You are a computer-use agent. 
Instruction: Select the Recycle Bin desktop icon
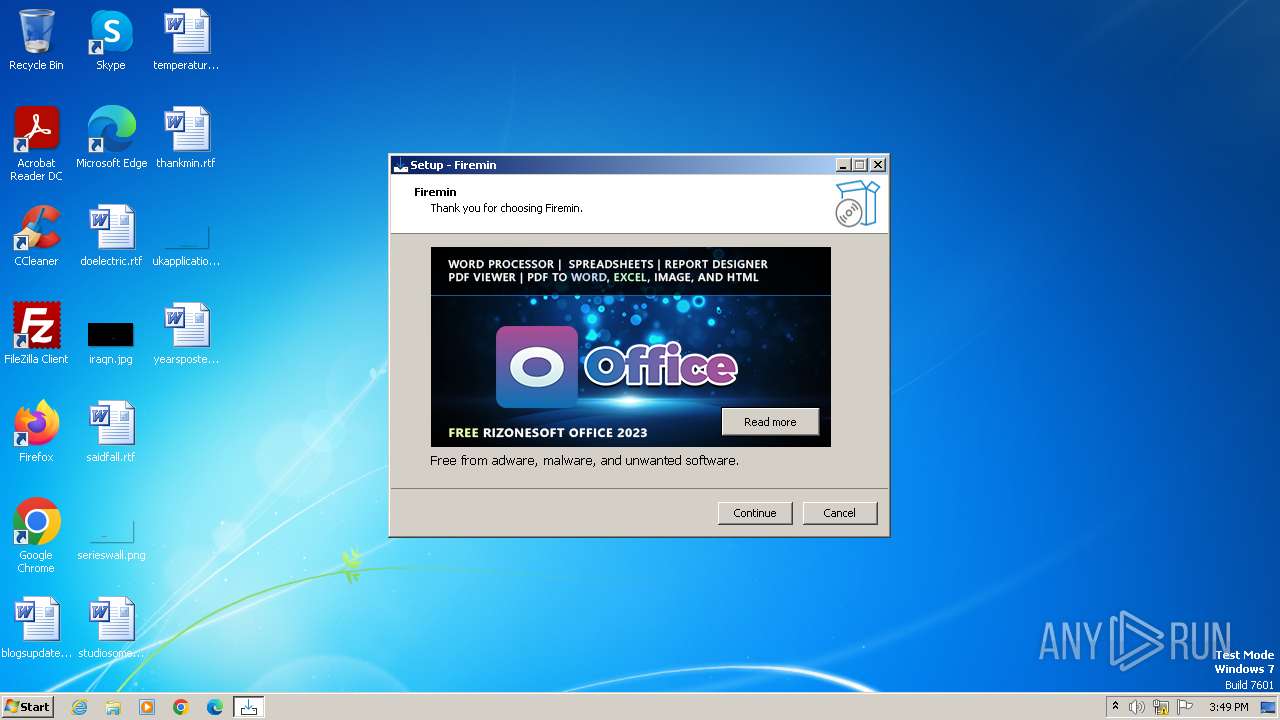[36, 40]
